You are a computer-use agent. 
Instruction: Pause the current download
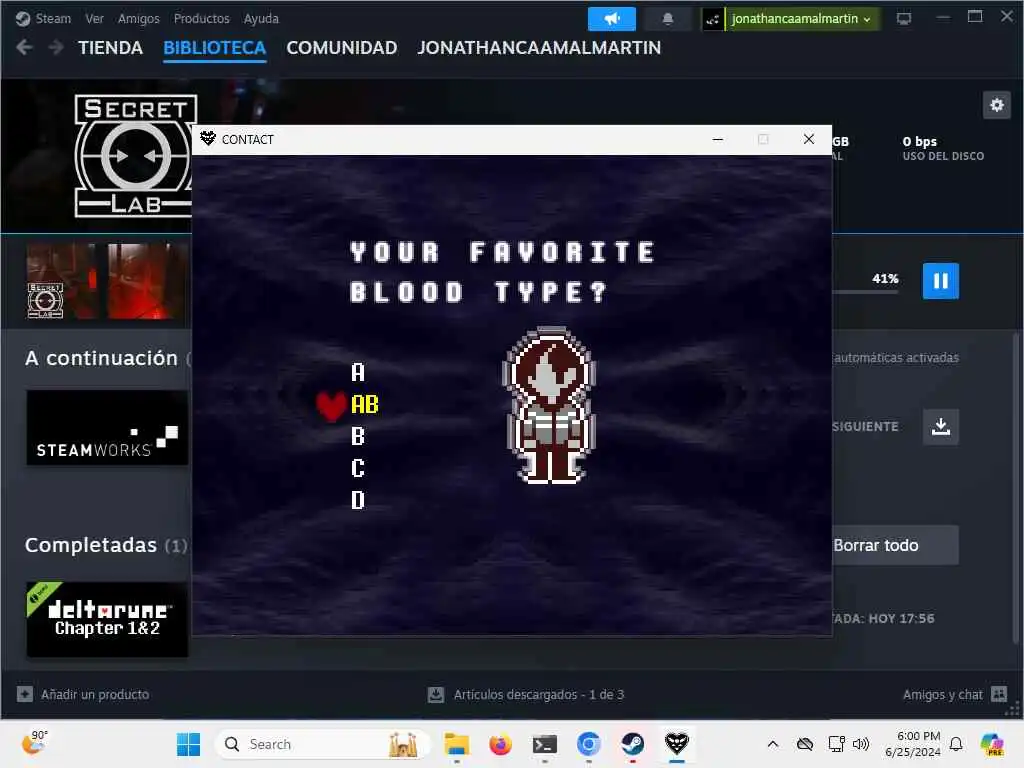[x=940, y=281]
